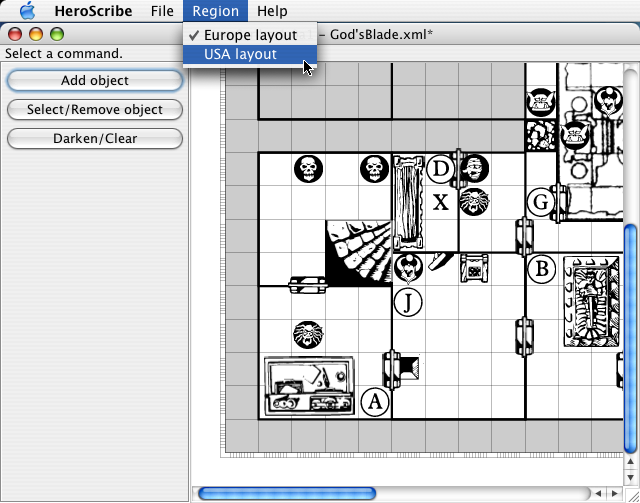This screenshot has width=640, height=503.
Task: Click the X marker on the map
Action: coord(441,203)
